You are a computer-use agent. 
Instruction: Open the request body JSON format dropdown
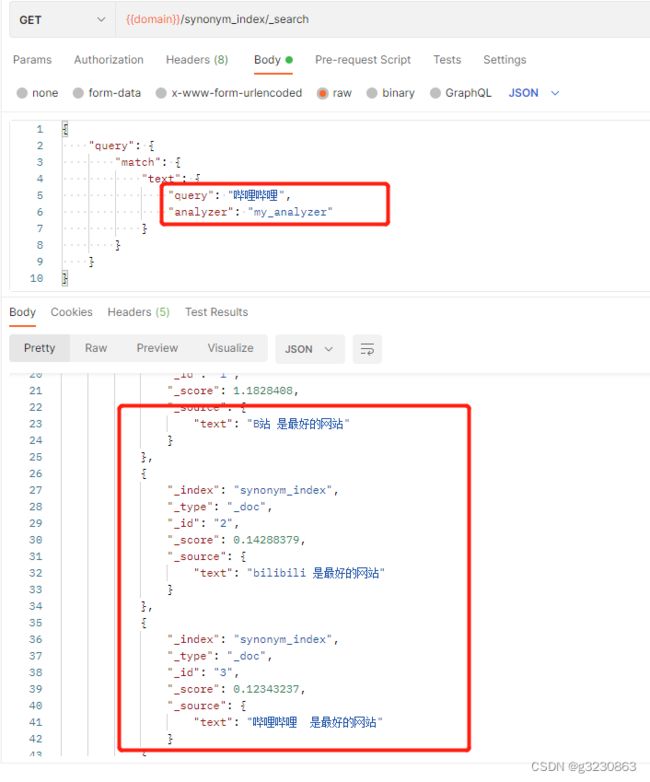[533, 93]
